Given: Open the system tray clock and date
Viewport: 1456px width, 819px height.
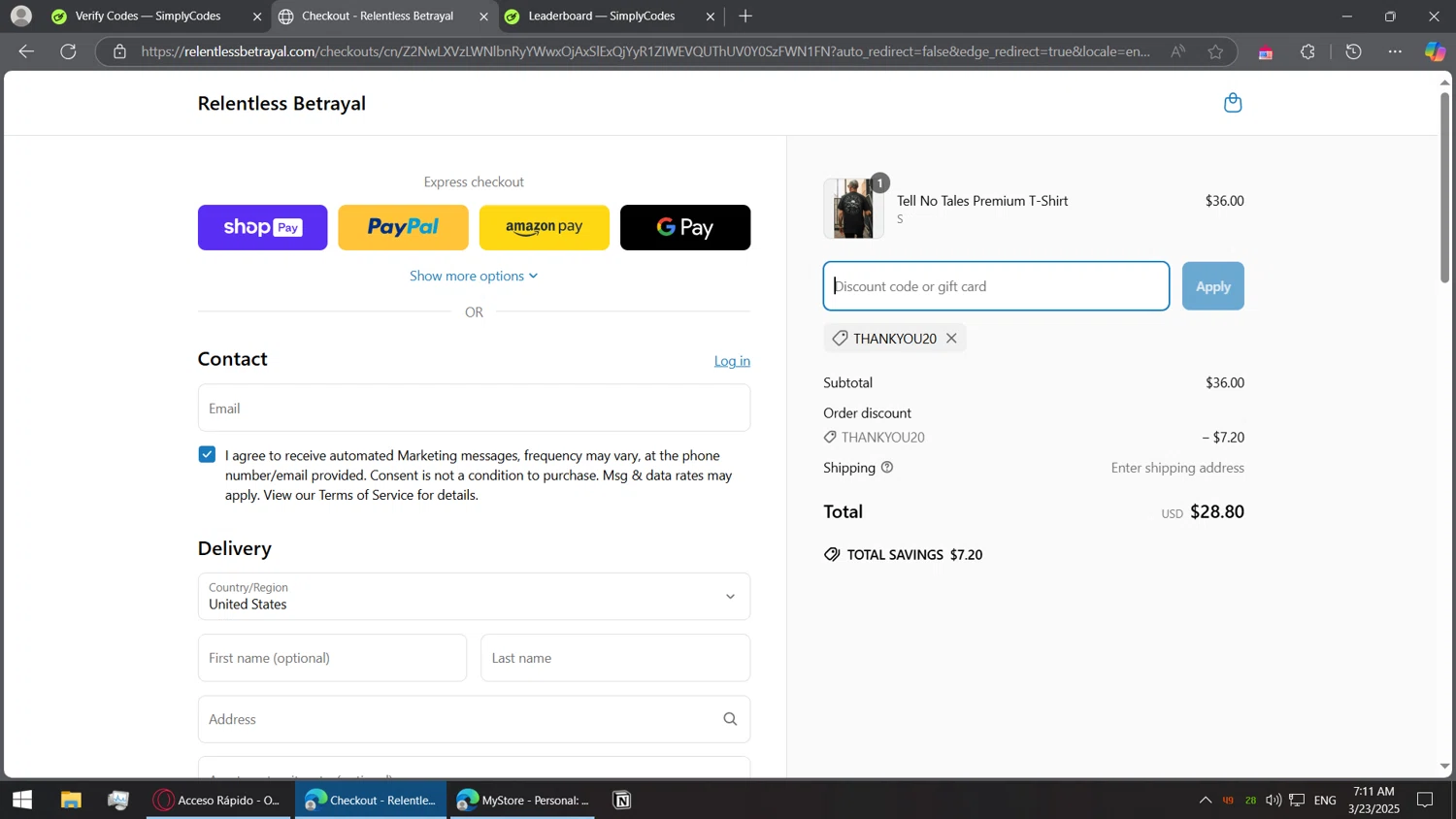Looking at the screenshot, I should pos(1373,800).
